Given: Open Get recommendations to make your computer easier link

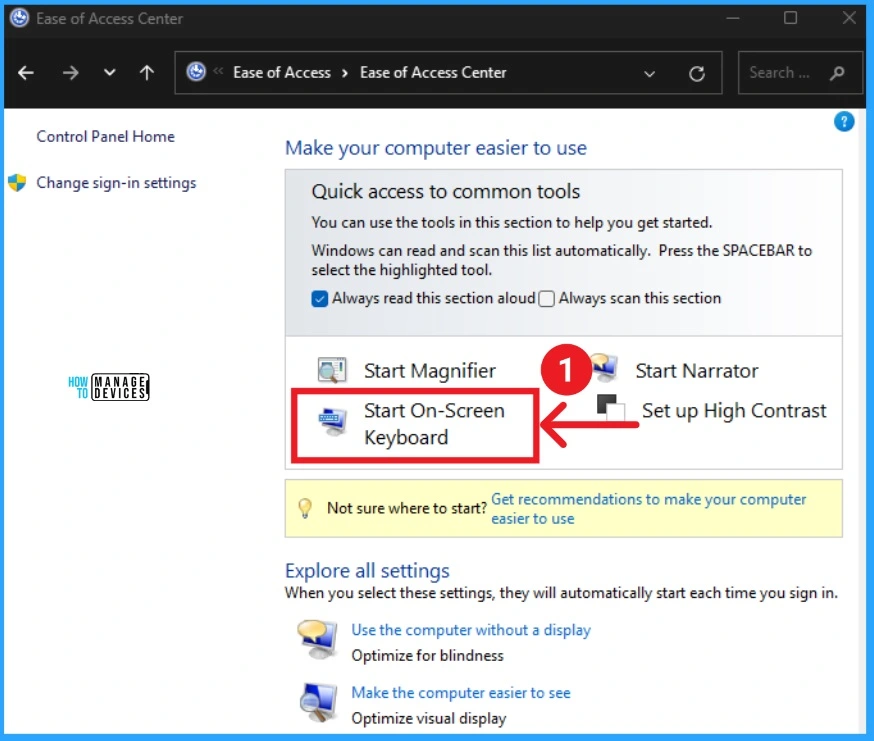Looking at the screenshot, I should (648, 508).
